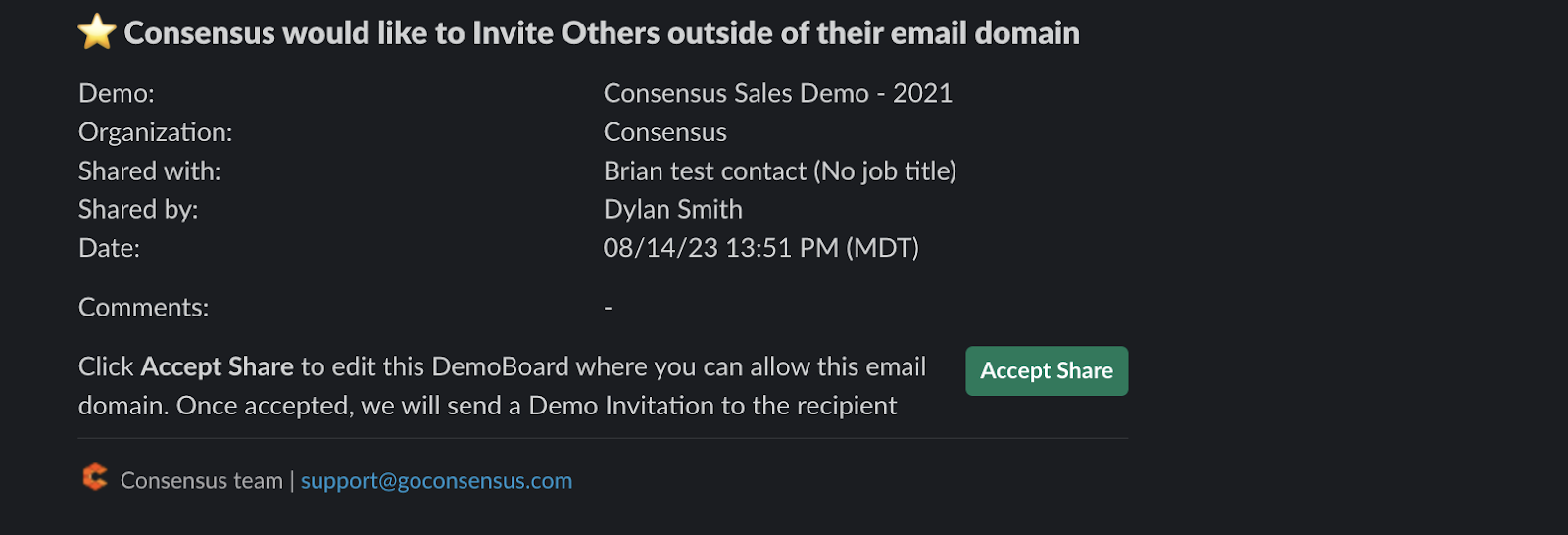1568x535 pixels.
Task: Click the Consensus team footer text
Action: [201, 481]
